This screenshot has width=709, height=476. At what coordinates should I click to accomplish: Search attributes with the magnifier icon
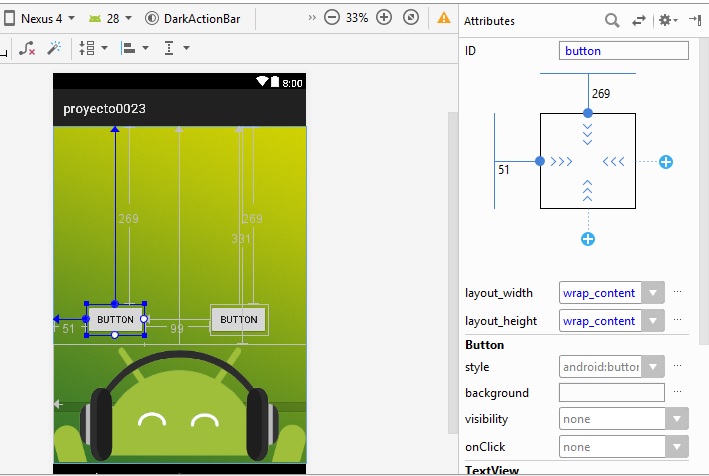pyautogui.click(x=612, y=20)
